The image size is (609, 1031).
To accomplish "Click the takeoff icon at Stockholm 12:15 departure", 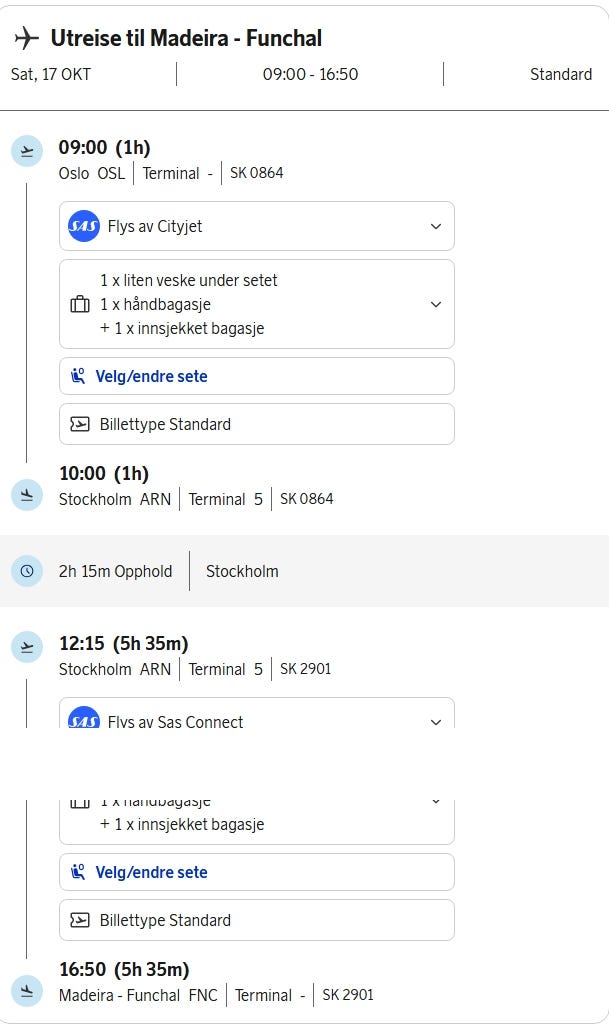I will tap(27, 647).
